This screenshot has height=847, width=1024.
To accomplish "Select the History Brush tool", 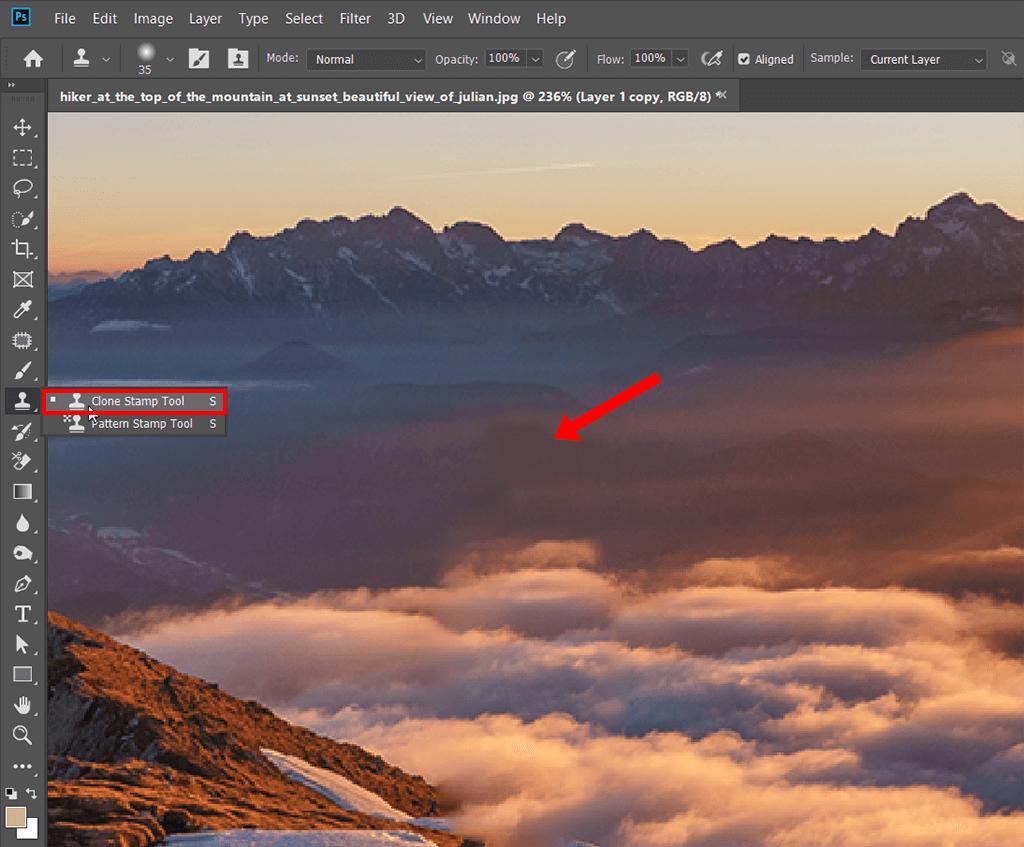I will tap(22, 431).
